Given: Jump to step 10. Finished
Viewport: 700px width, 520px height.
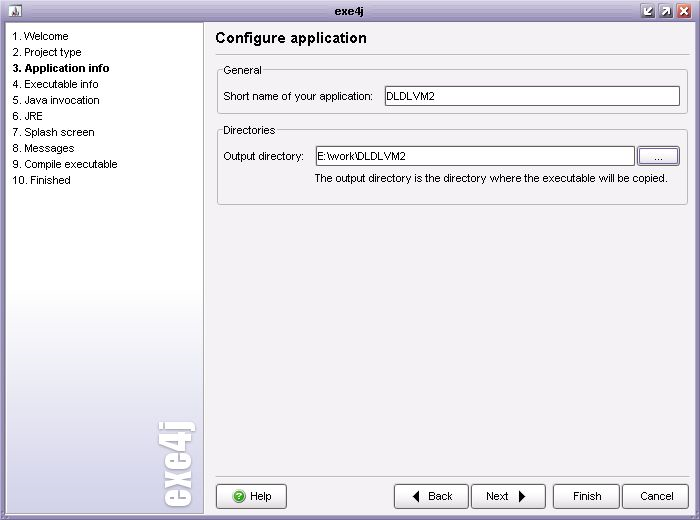Looking at the screenshot, I should click(x=42, y=180).
